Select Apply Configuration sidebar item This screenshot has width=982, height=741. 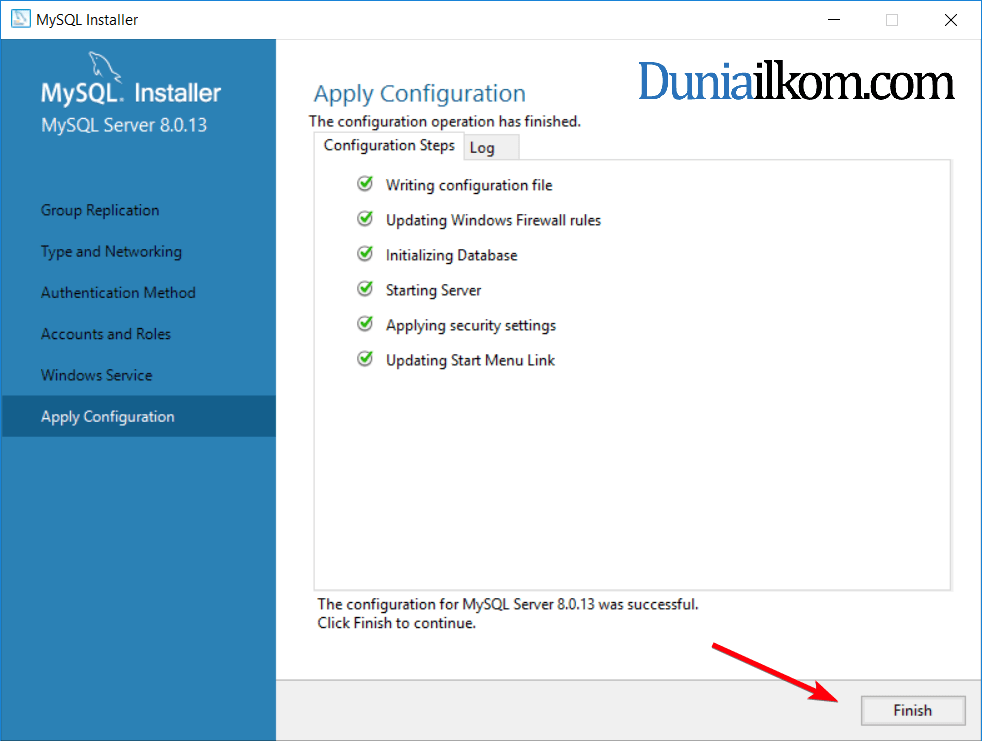point(138,416)
